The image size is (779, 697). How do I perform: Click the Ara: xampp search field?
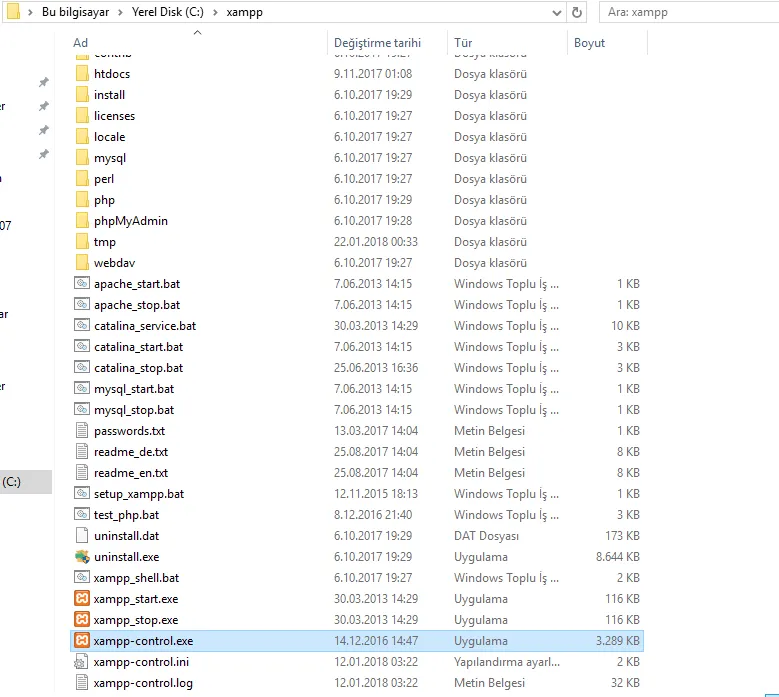pyautogui.click(x=689, y=12)
